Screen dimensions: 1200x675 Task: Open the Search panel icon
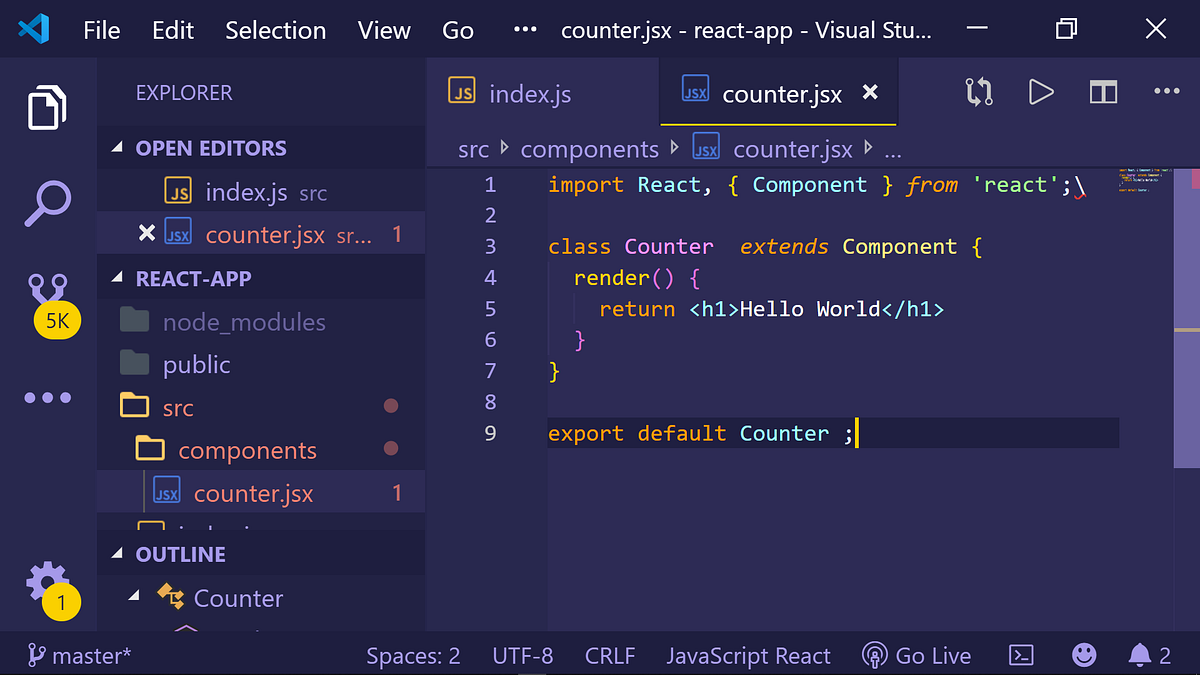pyautogui.click(x=47, y=200)
